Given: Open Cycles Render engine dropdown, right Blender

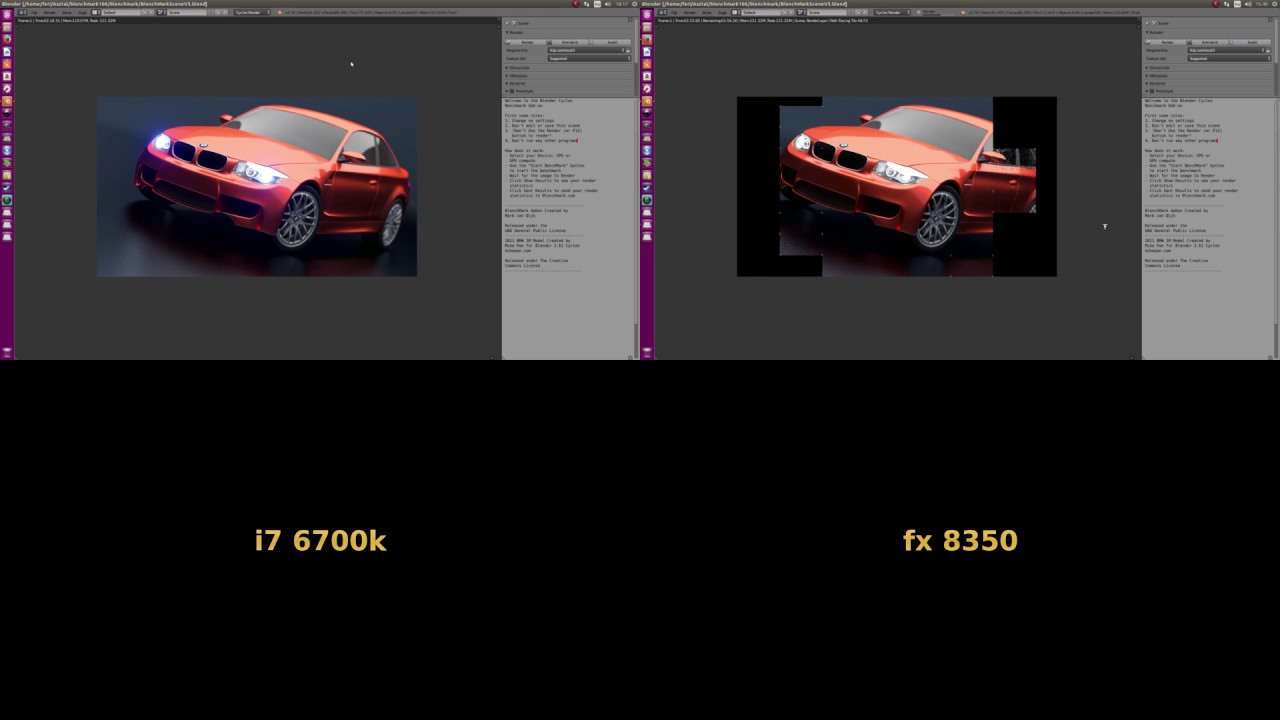Looking at the screenshot, I should [x=892, y=12].
